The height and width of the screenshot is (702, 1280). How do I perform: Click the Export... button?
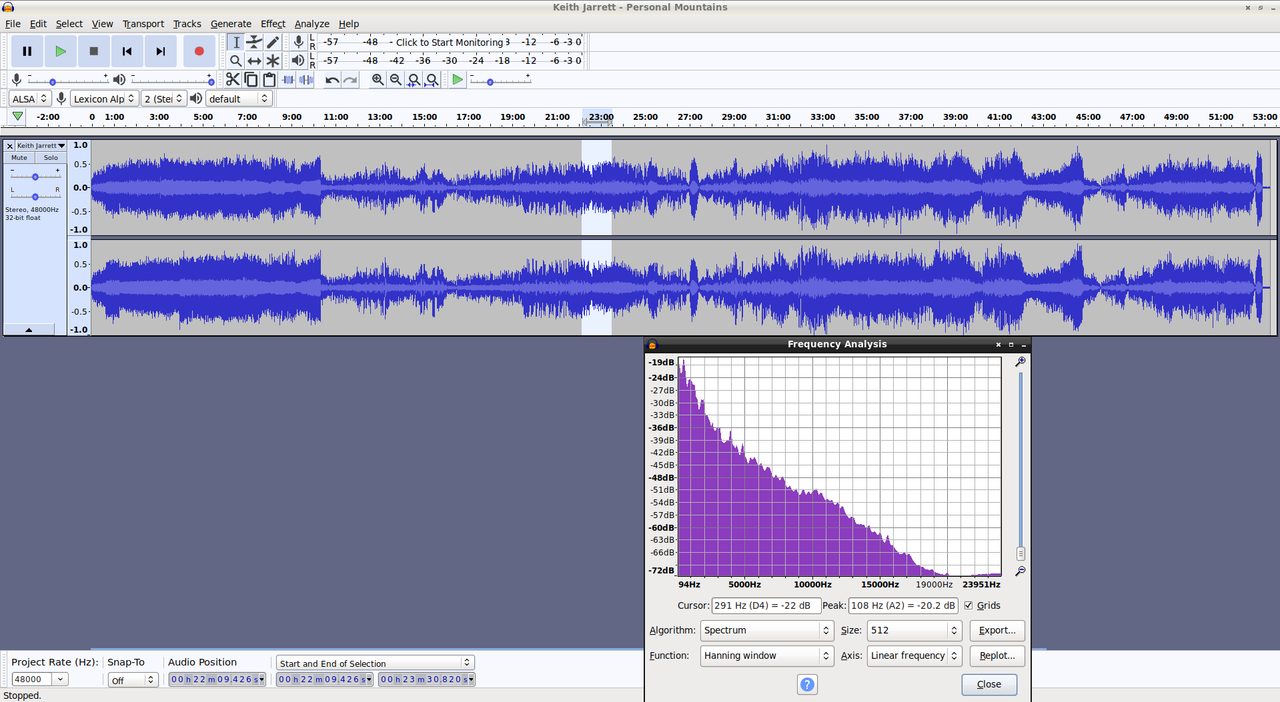coord(997,631)
